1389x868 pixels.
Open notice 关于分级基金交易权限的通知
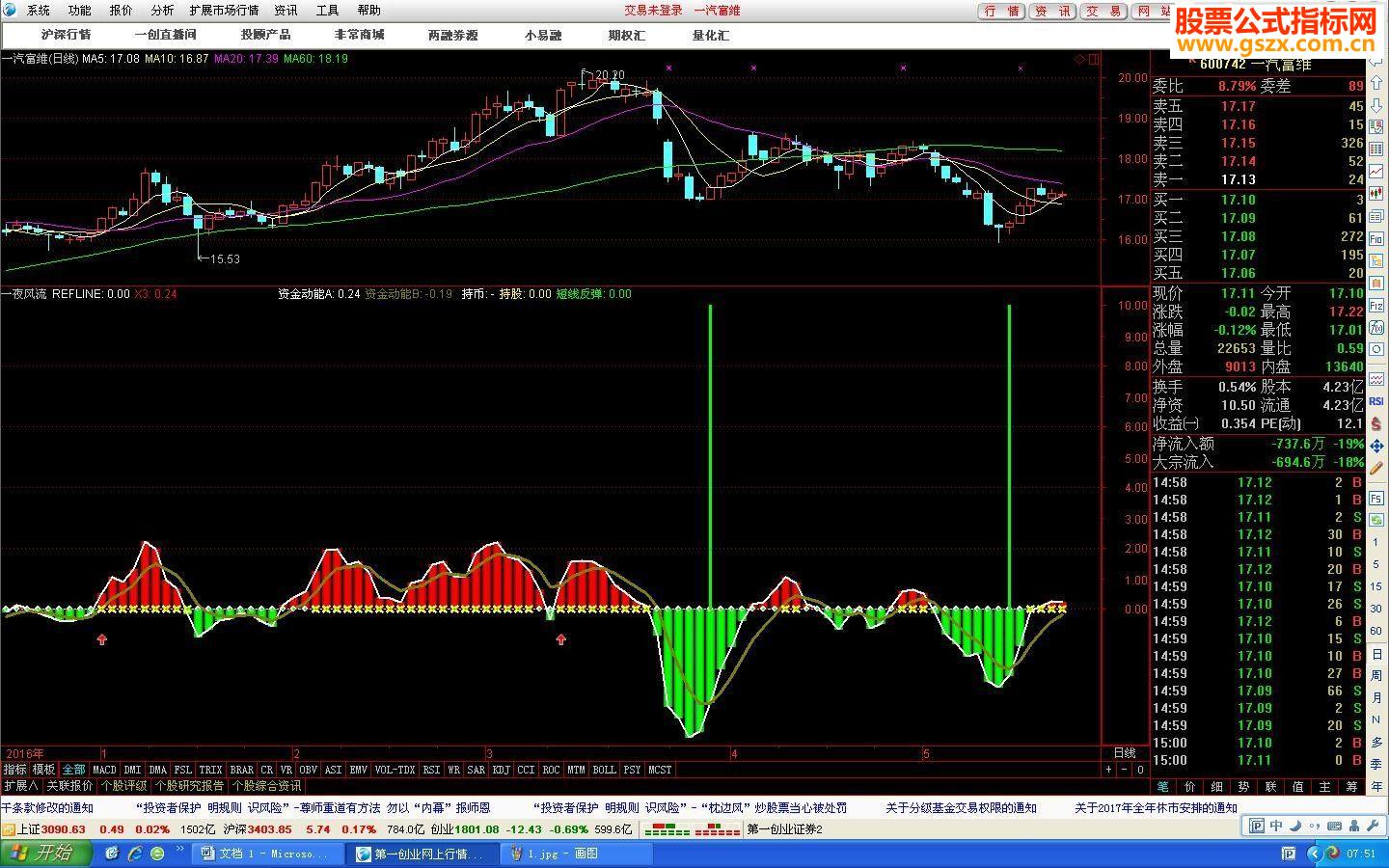961,808
